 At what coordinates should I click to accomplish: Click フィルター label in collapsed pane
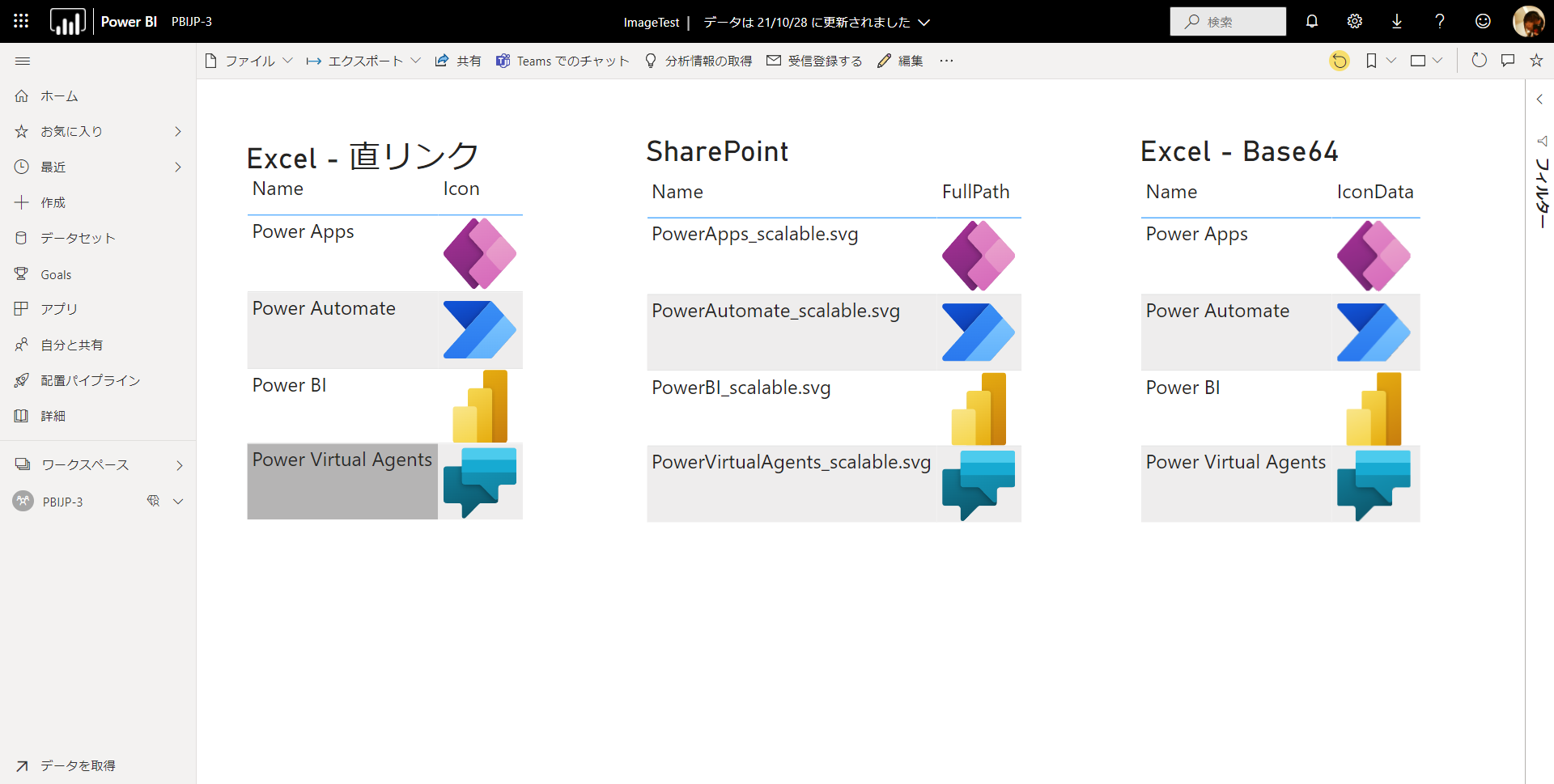[1541, 193]
